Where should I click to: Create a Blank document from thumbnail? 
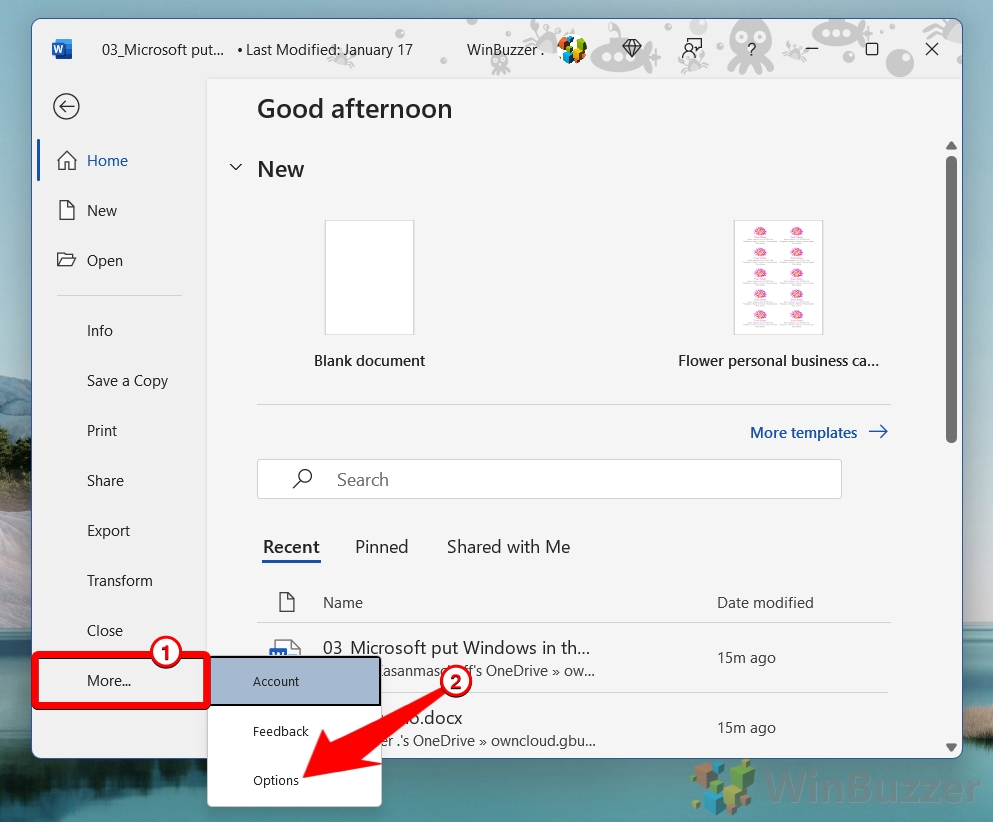[369, 277]
